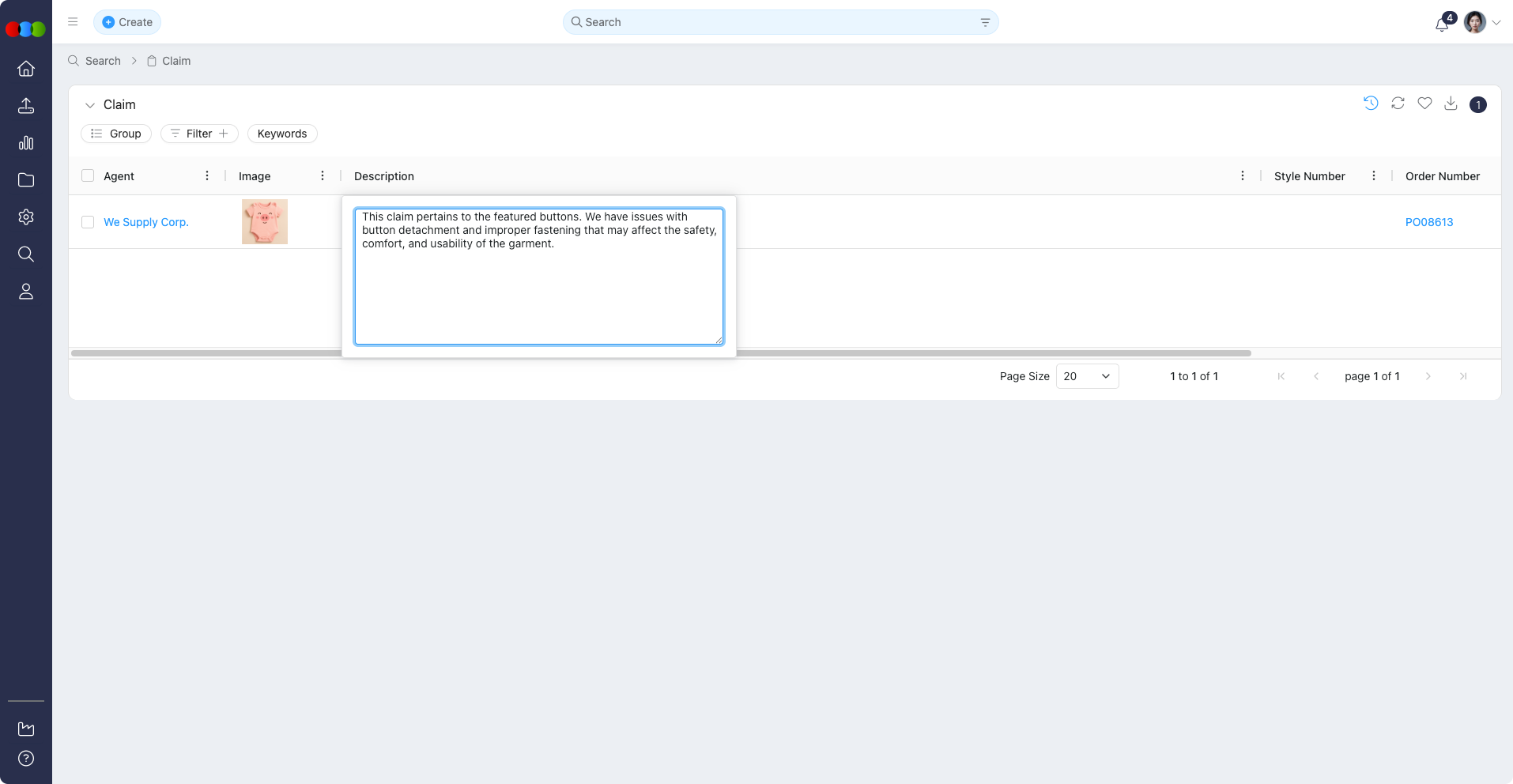
Task: Click the notifications bell icon
Action: click(1442, 24)
